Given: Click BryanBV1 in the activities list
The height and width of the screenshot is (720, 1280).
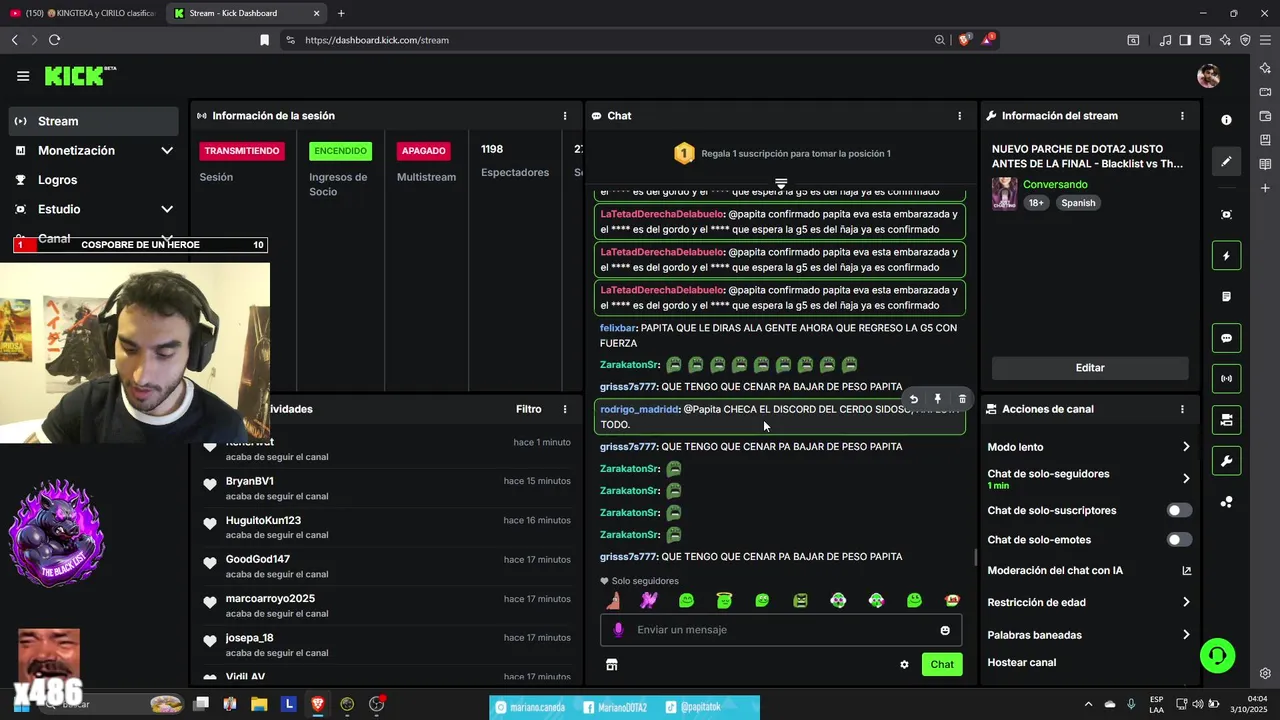Looking at the screenshot, I should (250, 481).
